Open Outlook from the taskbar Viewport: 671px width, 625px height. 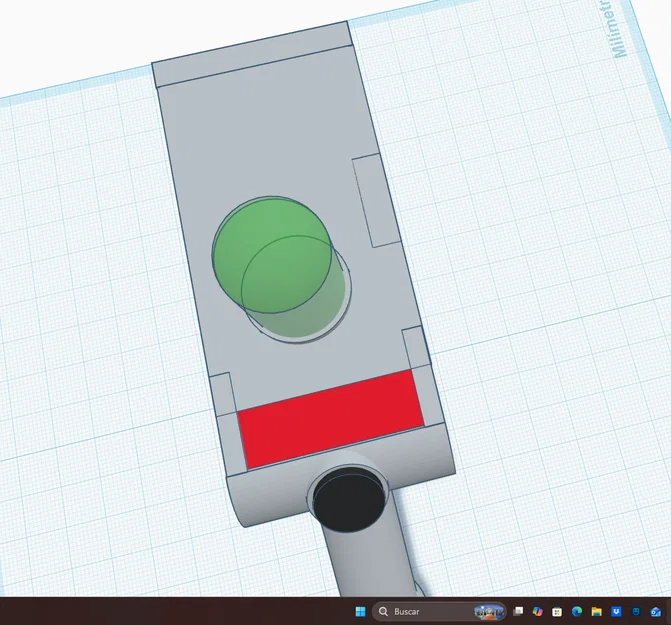click(x=656, y=612)
